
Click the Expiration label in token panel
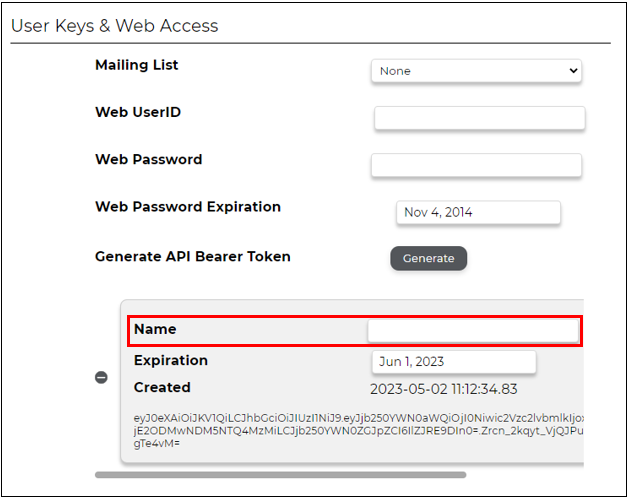171,360
